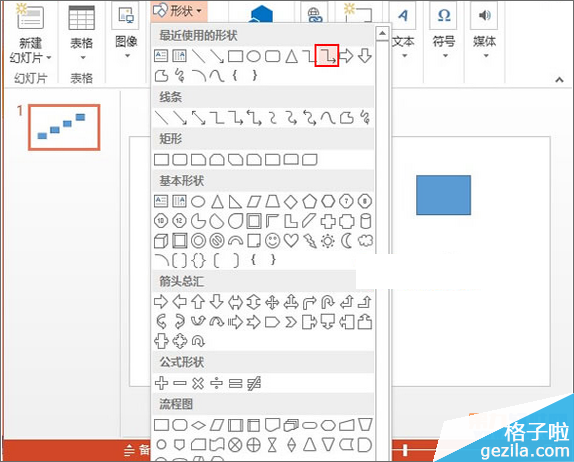The image size is (574, 462).
Task: Open the Shapes (形状) dropdown
Action: click(179, 11)
